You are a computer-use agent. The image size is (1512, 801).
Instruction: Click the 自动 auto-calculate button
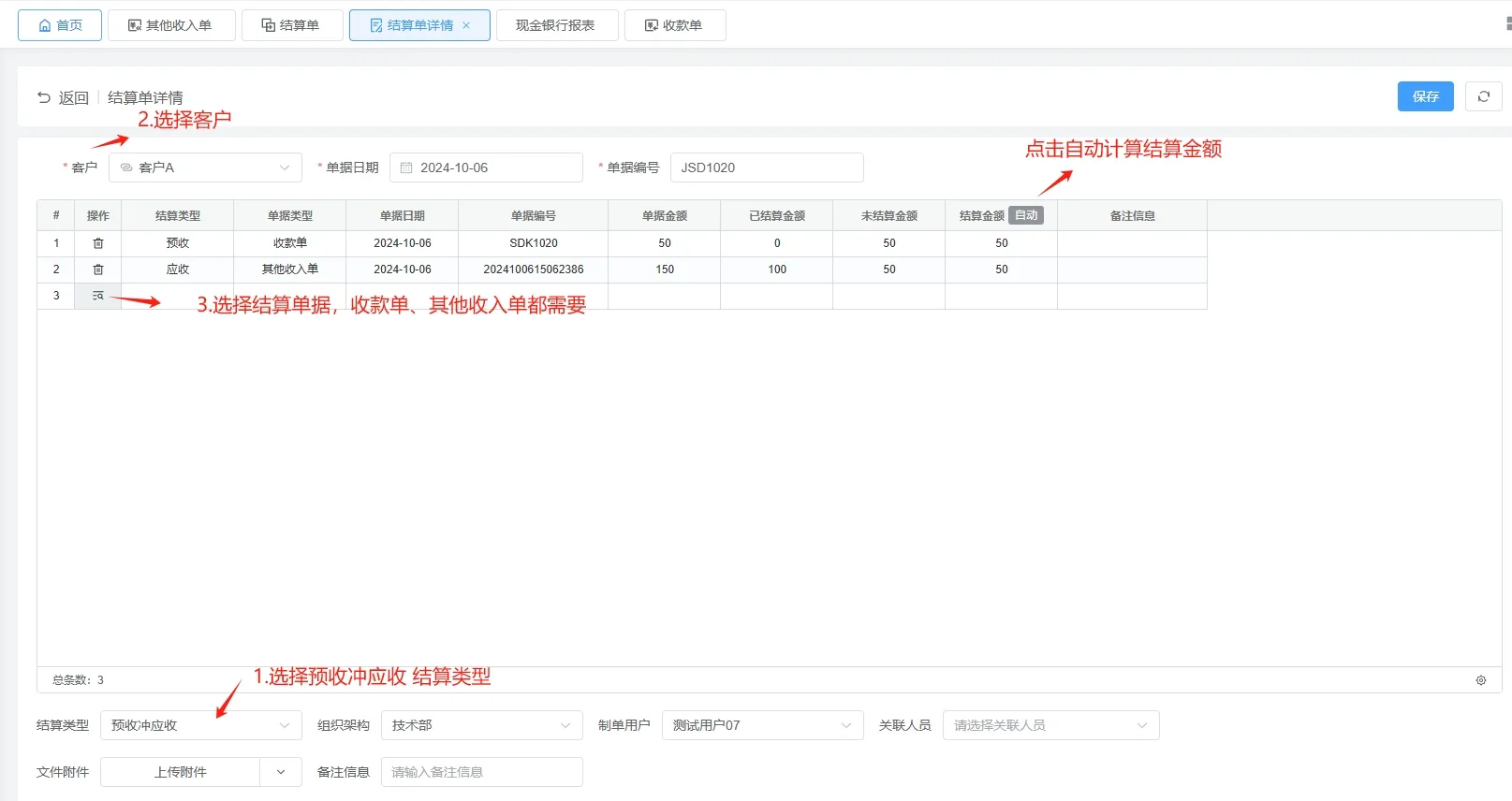point(1026,215)
